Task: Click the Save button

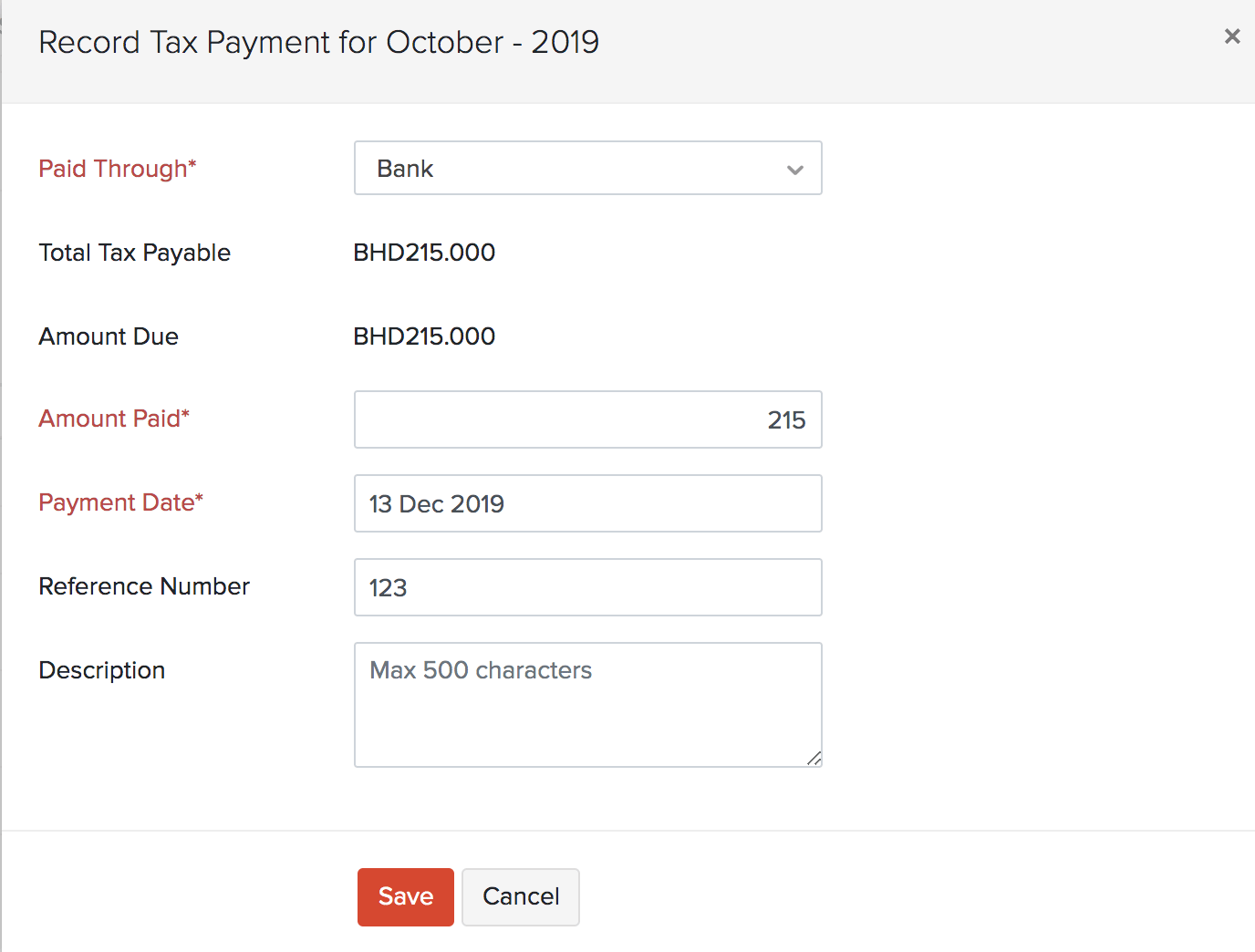Action: pos(405,896)
